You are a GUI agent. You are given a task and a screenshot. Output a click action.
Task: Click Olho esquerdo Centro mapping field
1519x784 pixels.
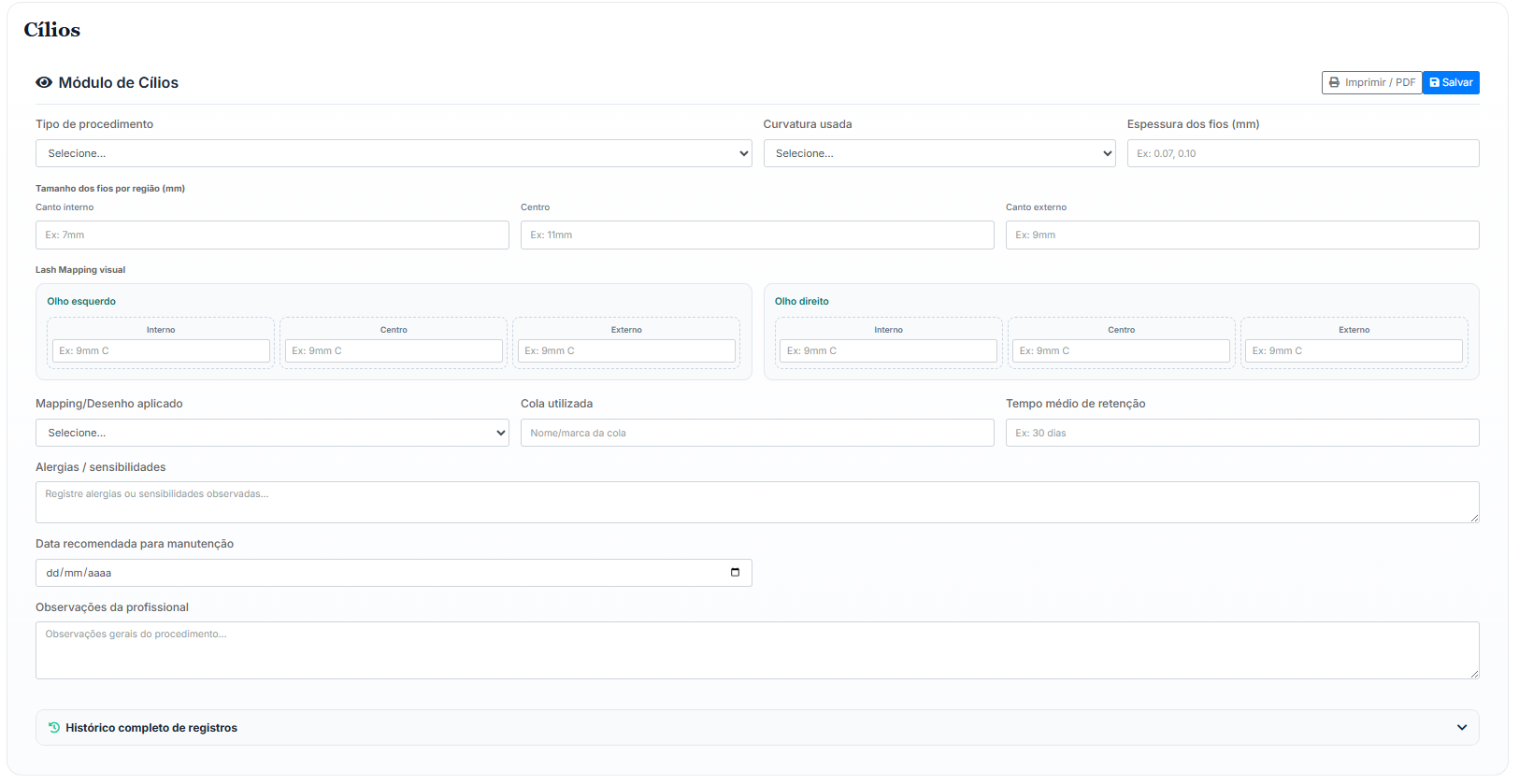(x=394, y=350)
